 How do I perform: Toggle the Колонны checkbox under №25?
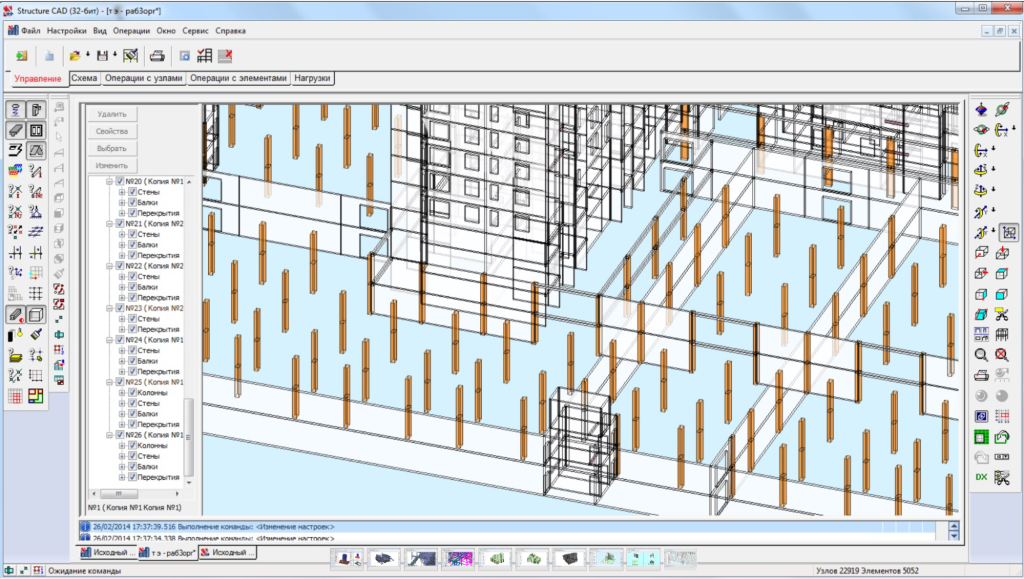pos(132,393)
